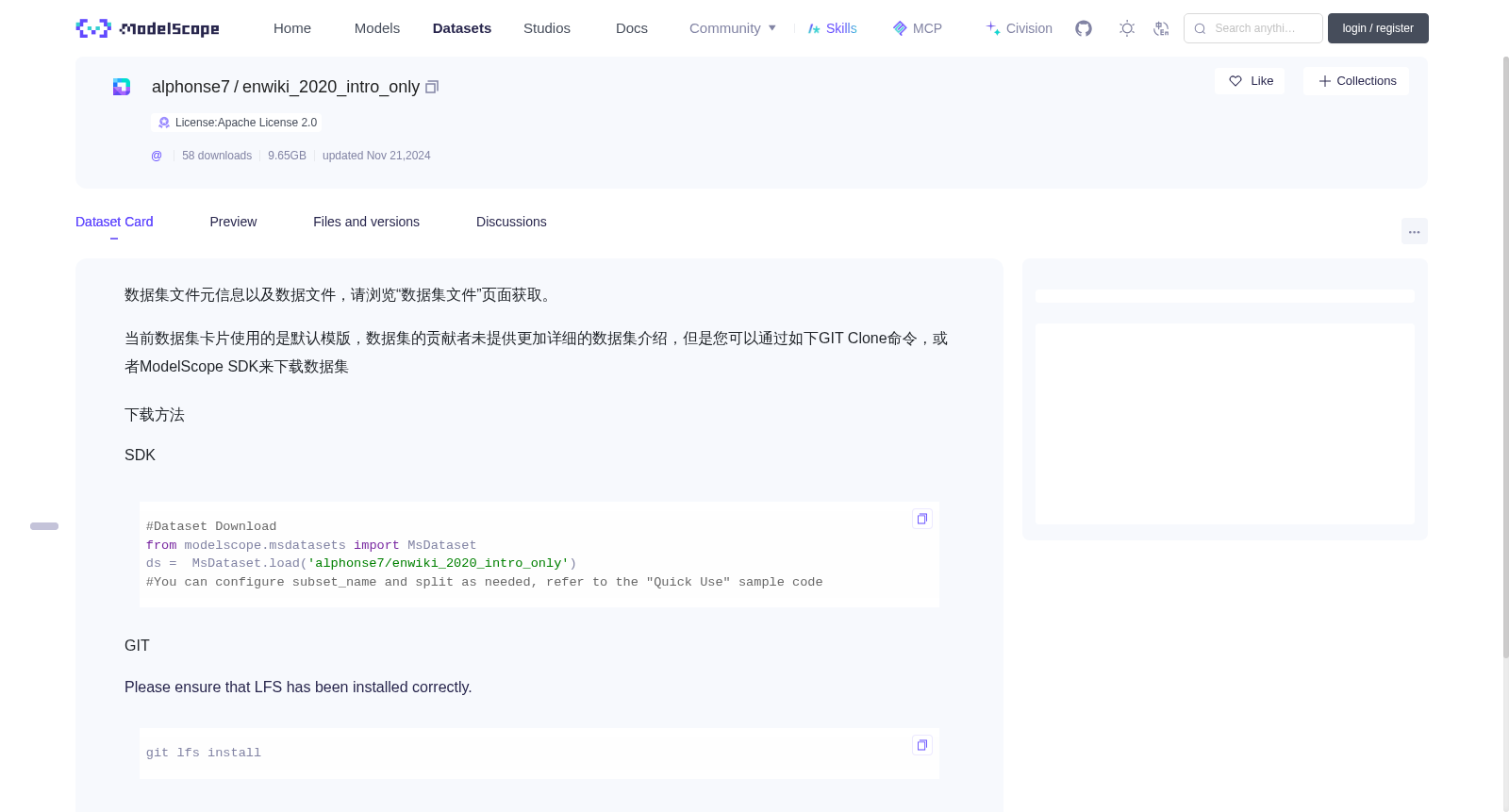Click the ModelScope logo
Viewport: 1509px width, 812px height.
coord(147,28)
